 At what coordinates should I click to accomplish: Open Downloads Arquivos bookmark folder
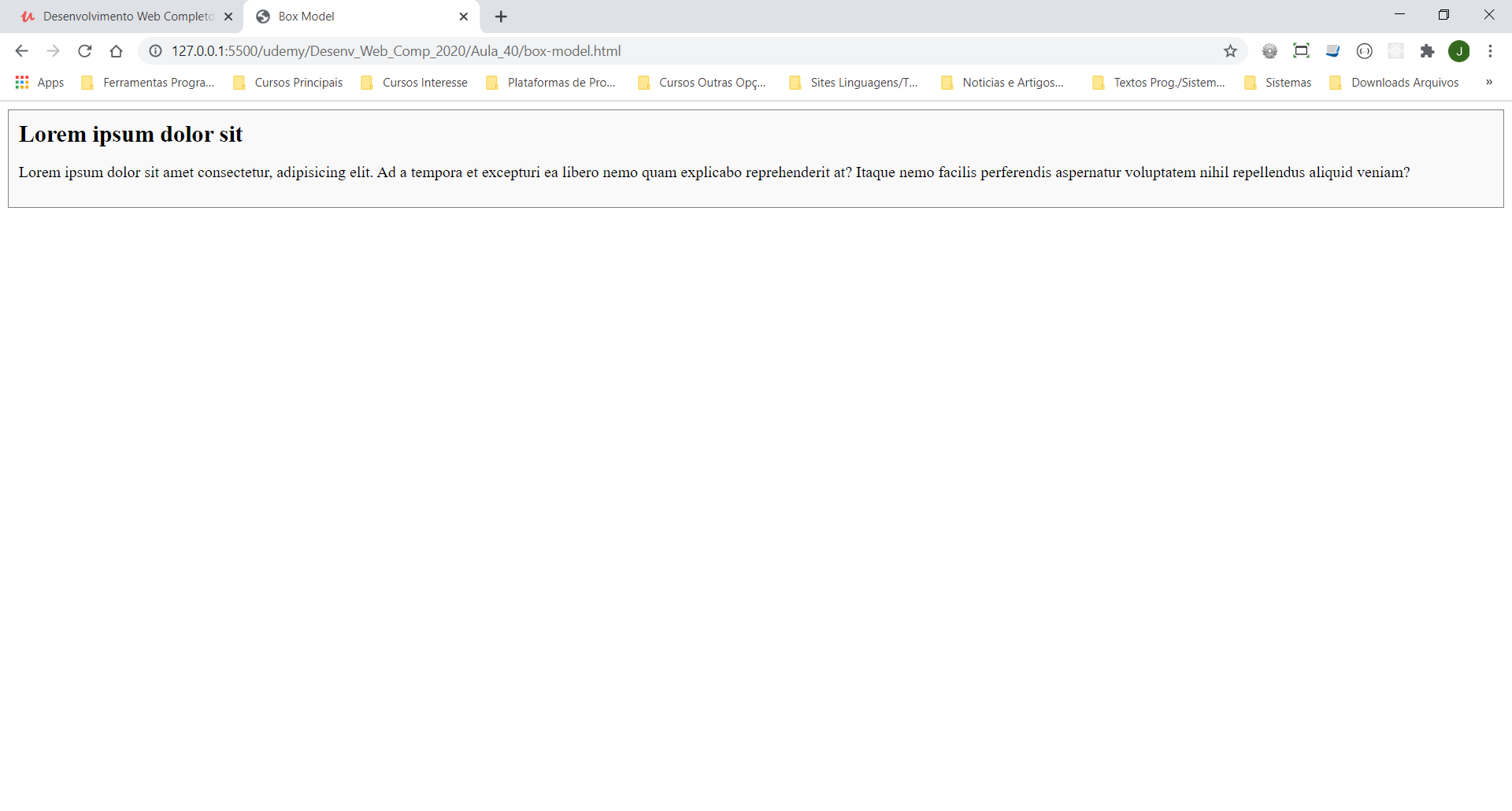pos(1395,83)
